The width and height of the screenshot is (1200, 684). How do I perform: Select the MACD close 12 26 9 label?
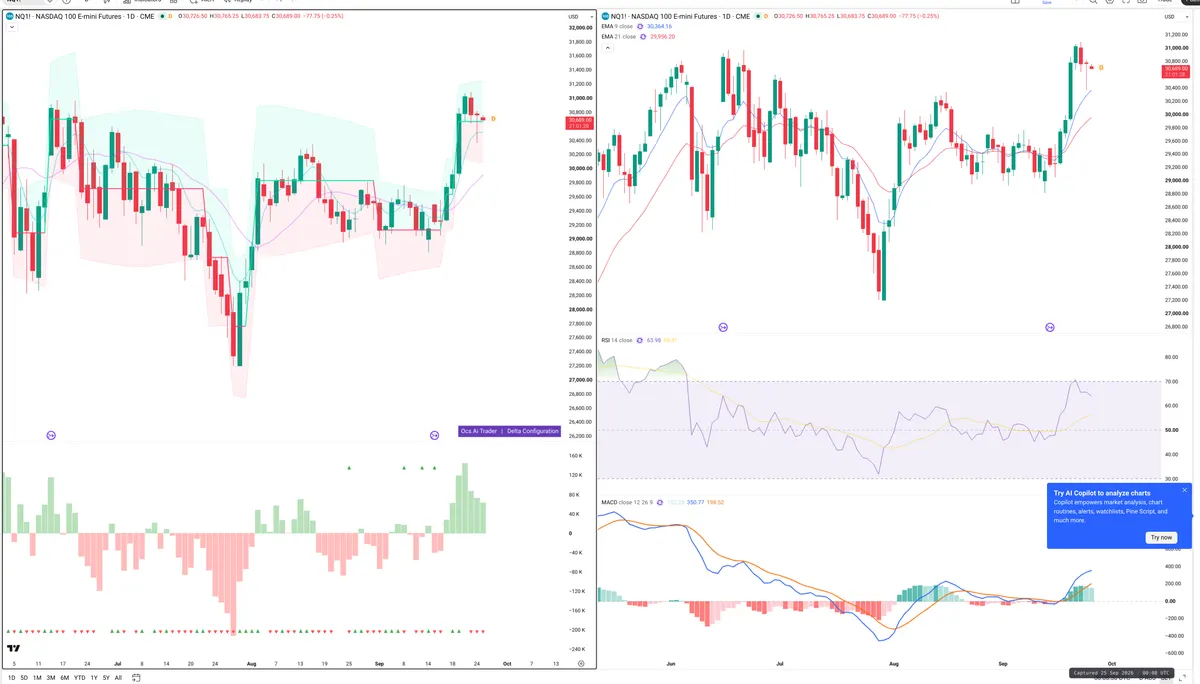pyautogui.click(x=628, y=502)
